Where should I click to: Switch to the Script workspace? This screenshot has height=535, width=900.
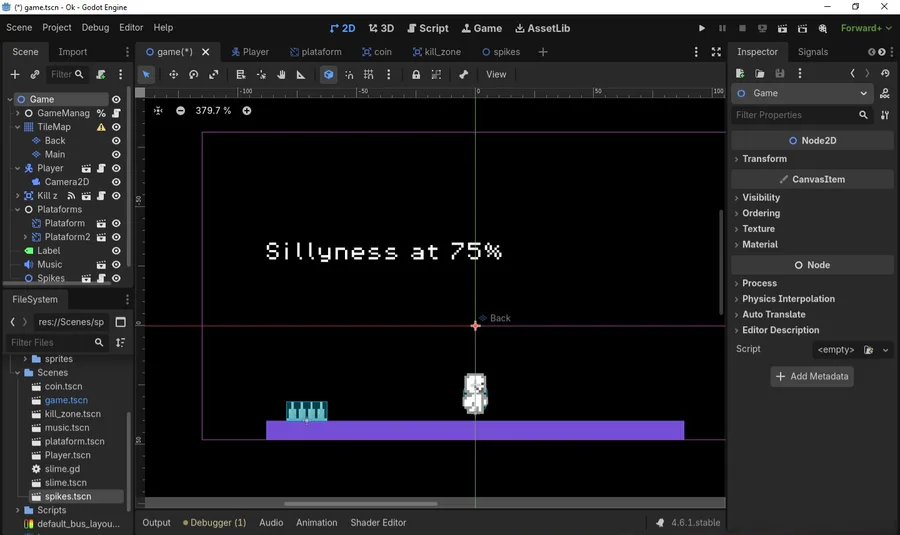tap(428, 28)
